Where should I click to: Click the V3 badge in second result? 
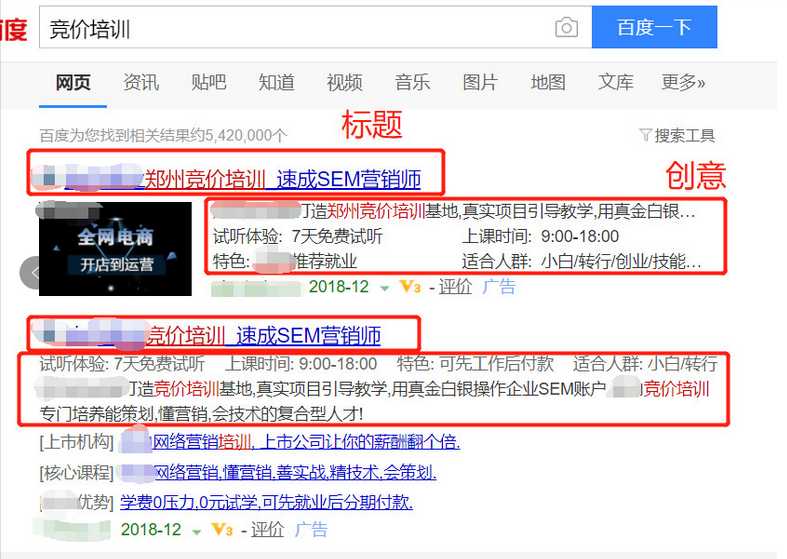(222, 530)
